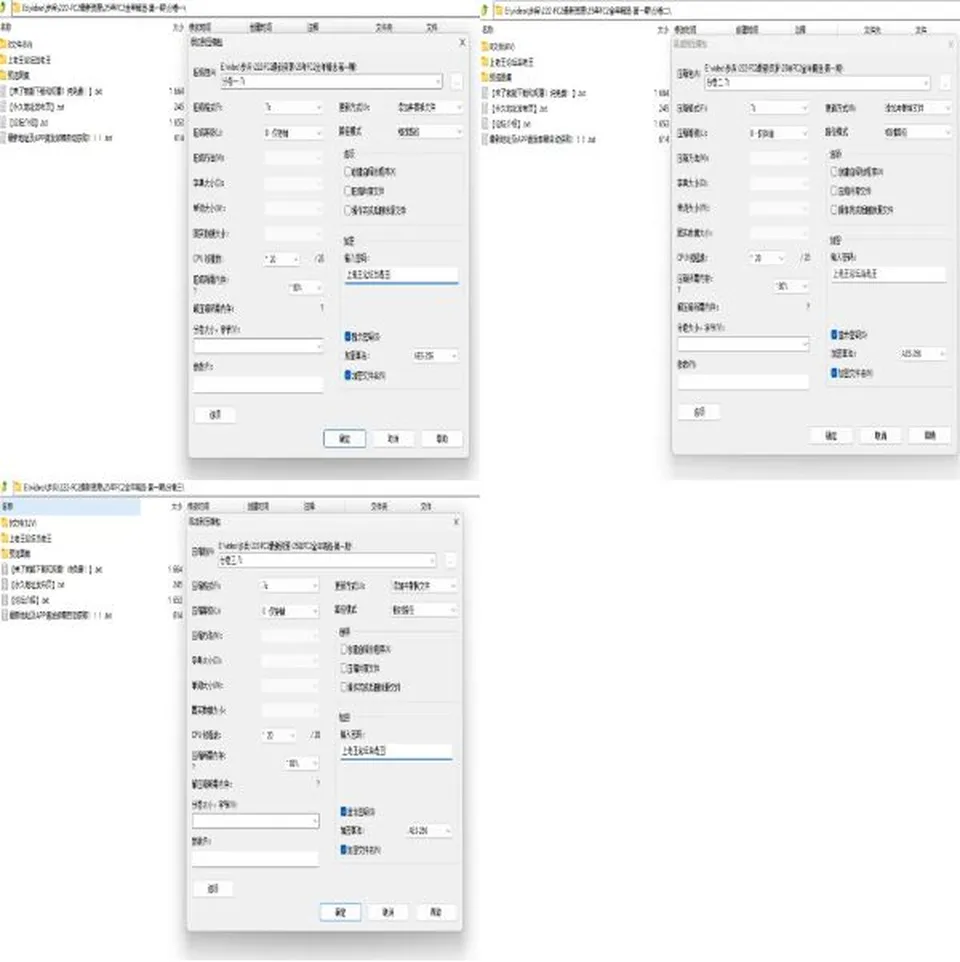Enable delete-source-files-after-compression checkbox in 分卷二 dialog
The width and height of the screenshot is (960, 962).
pyautogui.click(x=834, y=210)
